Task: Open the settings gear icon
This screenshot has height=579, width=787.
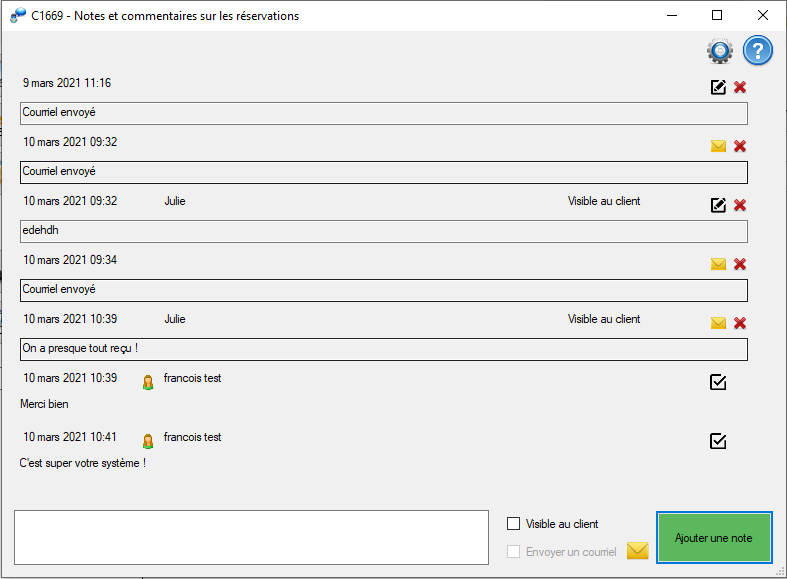Action: [x=720, y=51]
